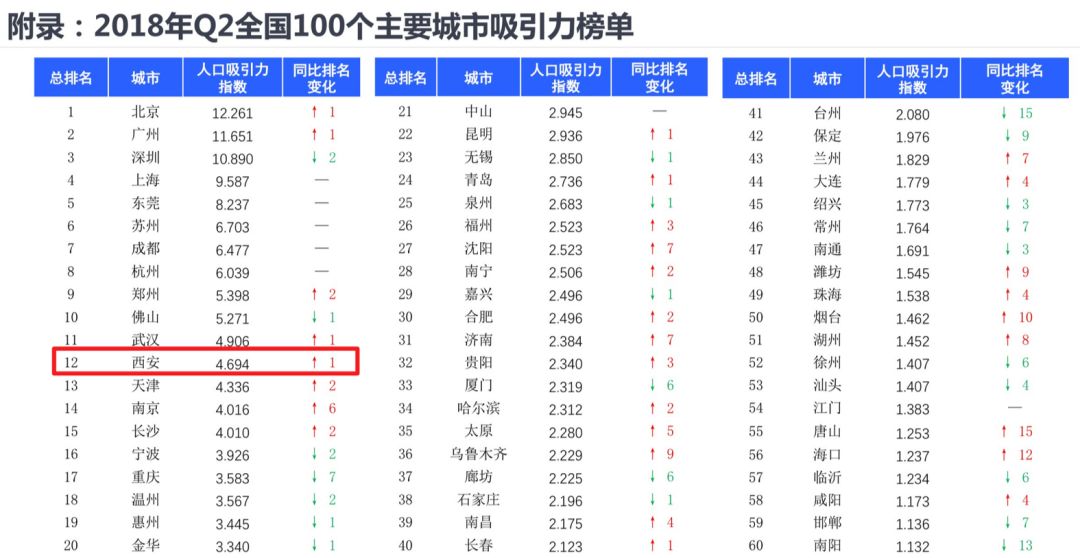Click the index value 12.261
The width and height of the screenshot is (1080, 558).
click(232, 113)
